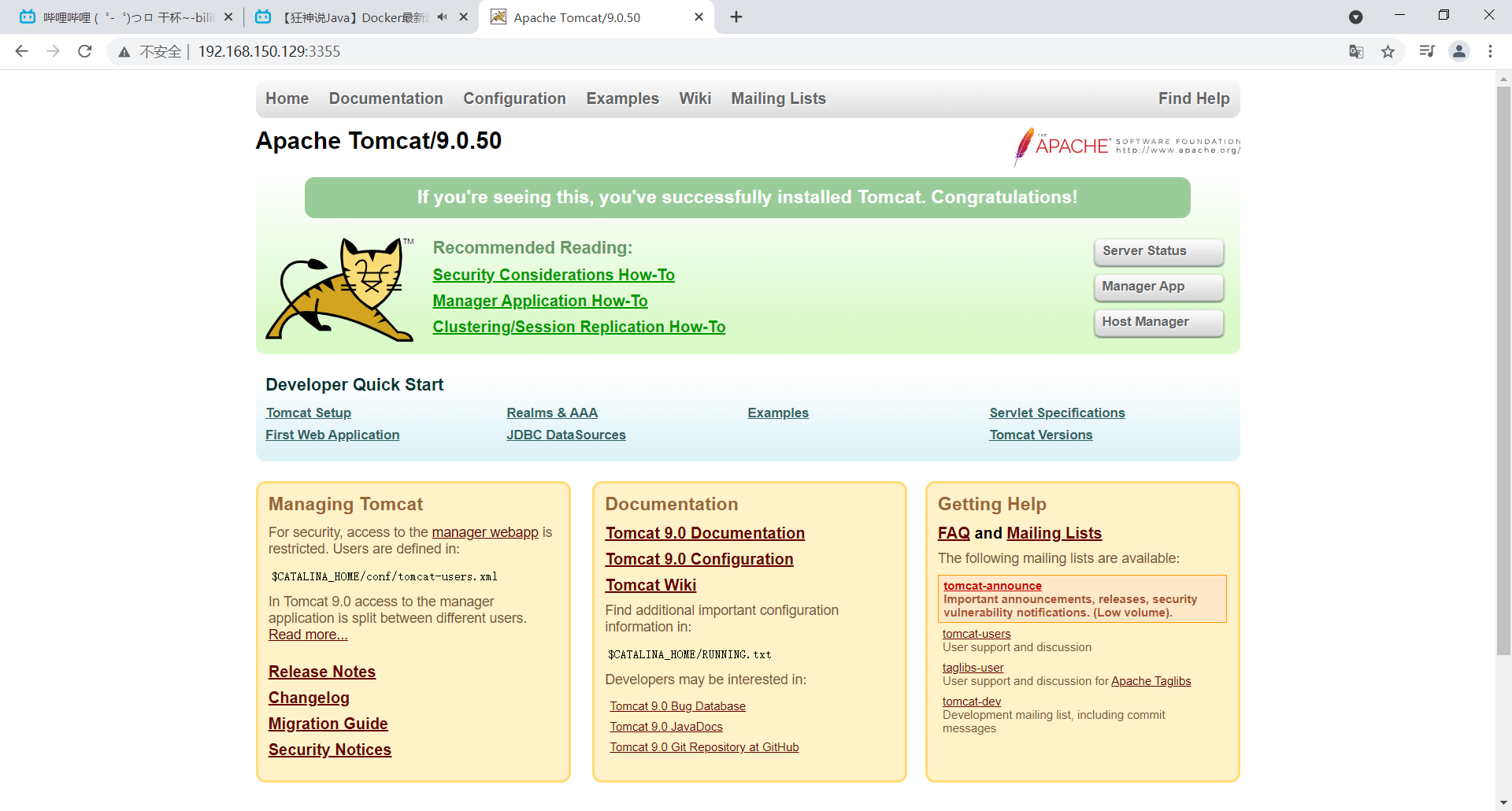Open the Changelog link
Screen dimensions: 1512x811
(x=309, y=698)
